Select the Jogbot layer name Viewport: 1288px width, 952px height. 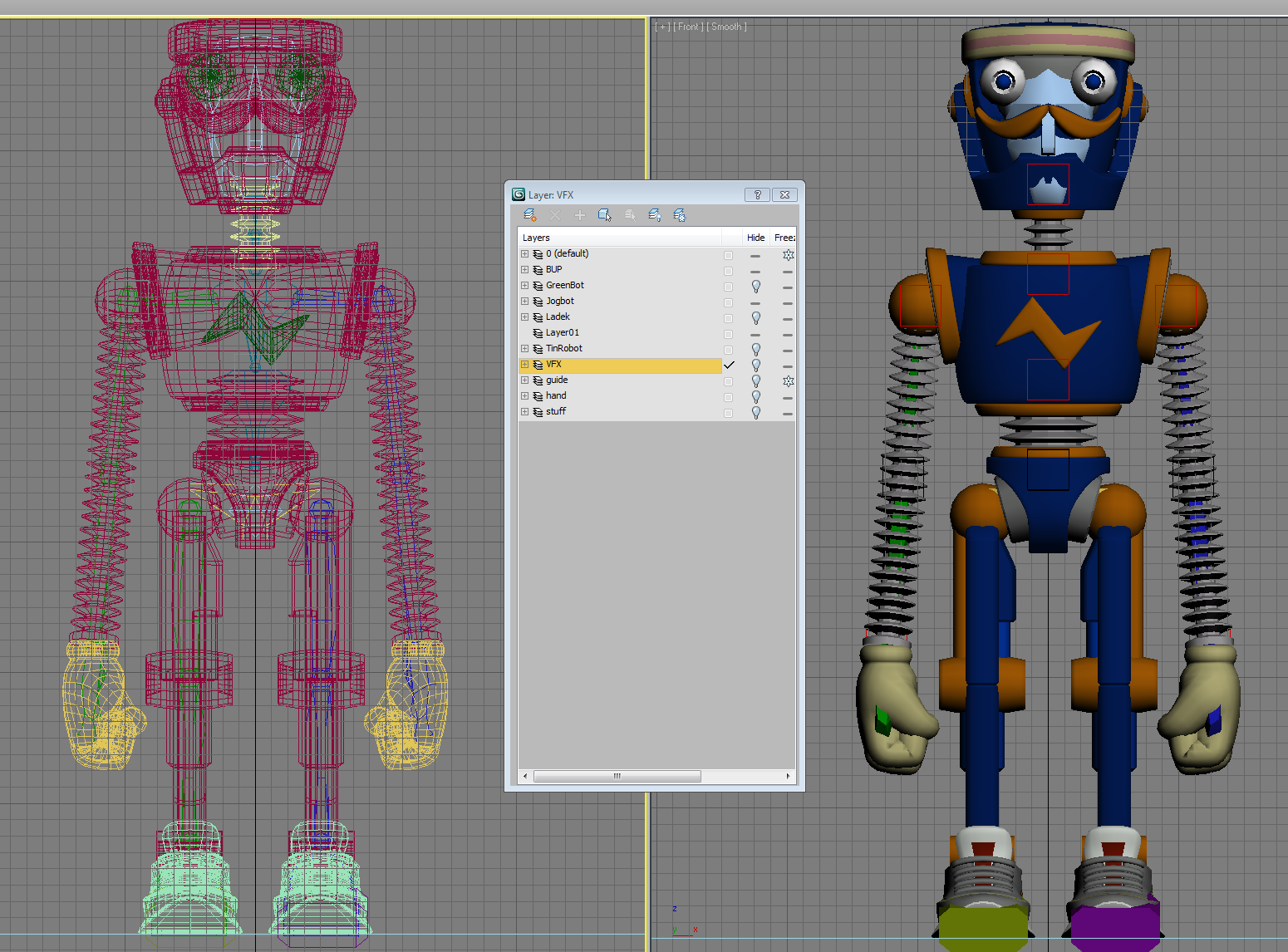[x=560, y=302]
